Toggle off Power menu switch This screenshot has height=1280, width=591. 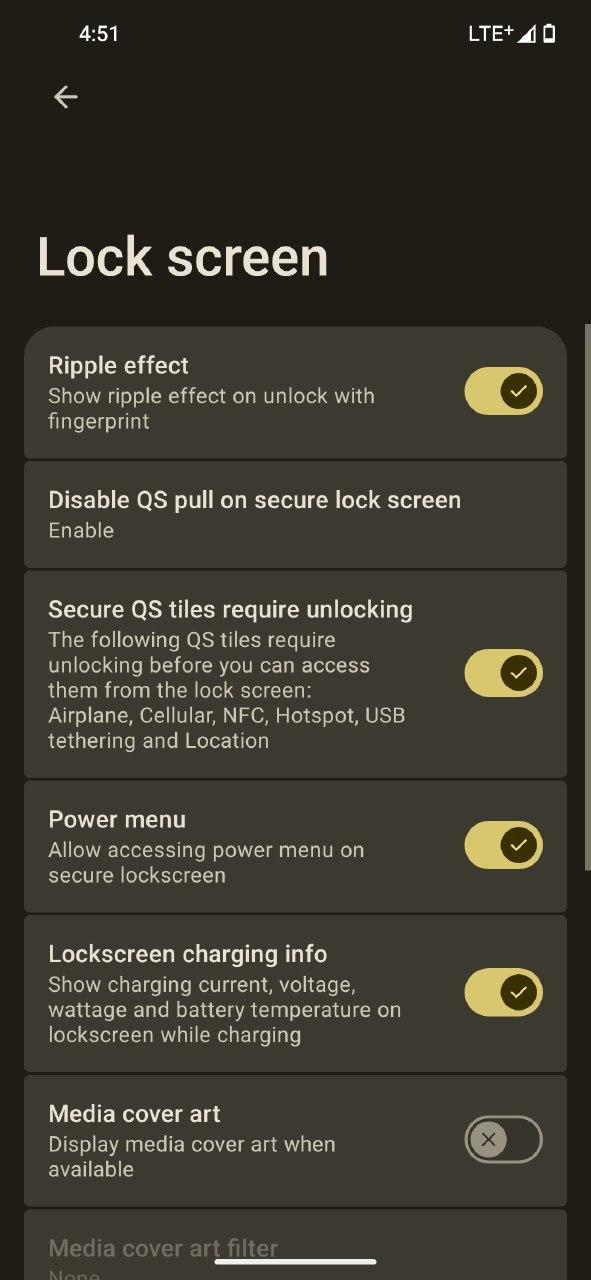point(503,845)
